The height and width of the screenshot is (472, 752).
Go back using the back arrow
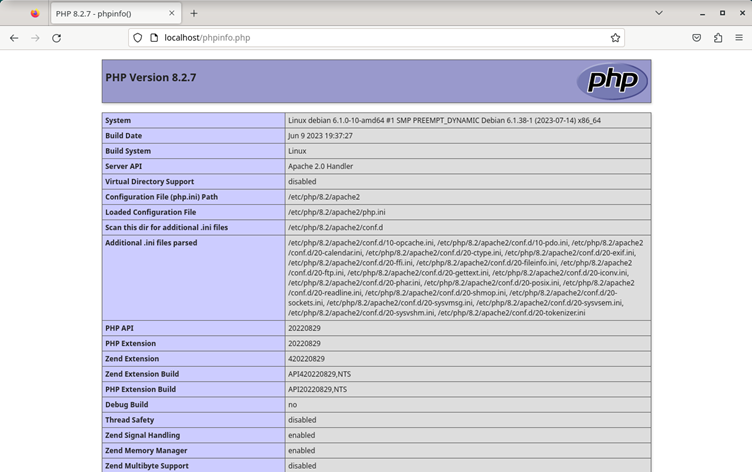(14, 38)
